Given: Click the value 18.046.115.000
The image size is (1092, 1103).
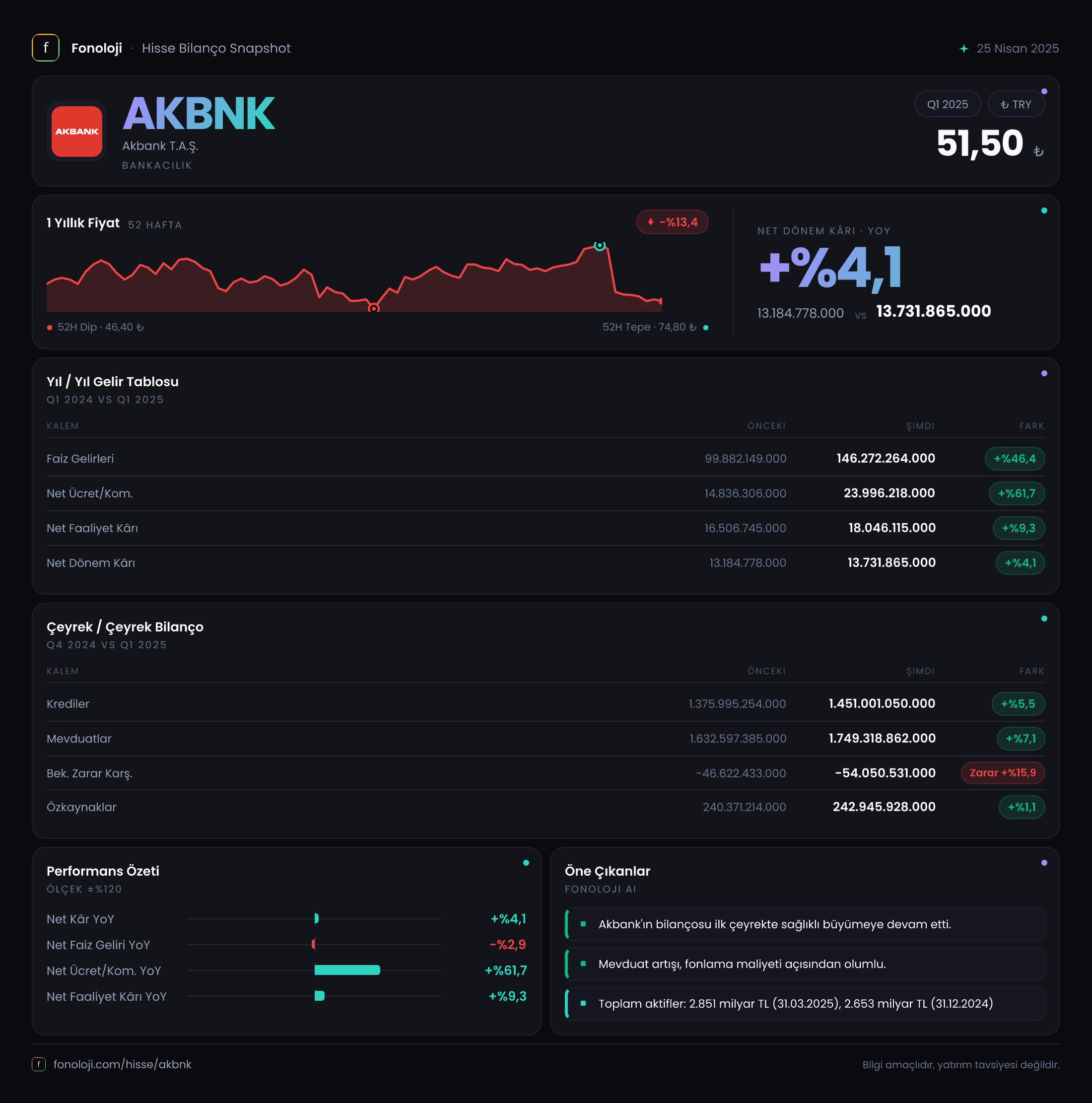Looking at the screenshot, I should (x=892, y=528).
